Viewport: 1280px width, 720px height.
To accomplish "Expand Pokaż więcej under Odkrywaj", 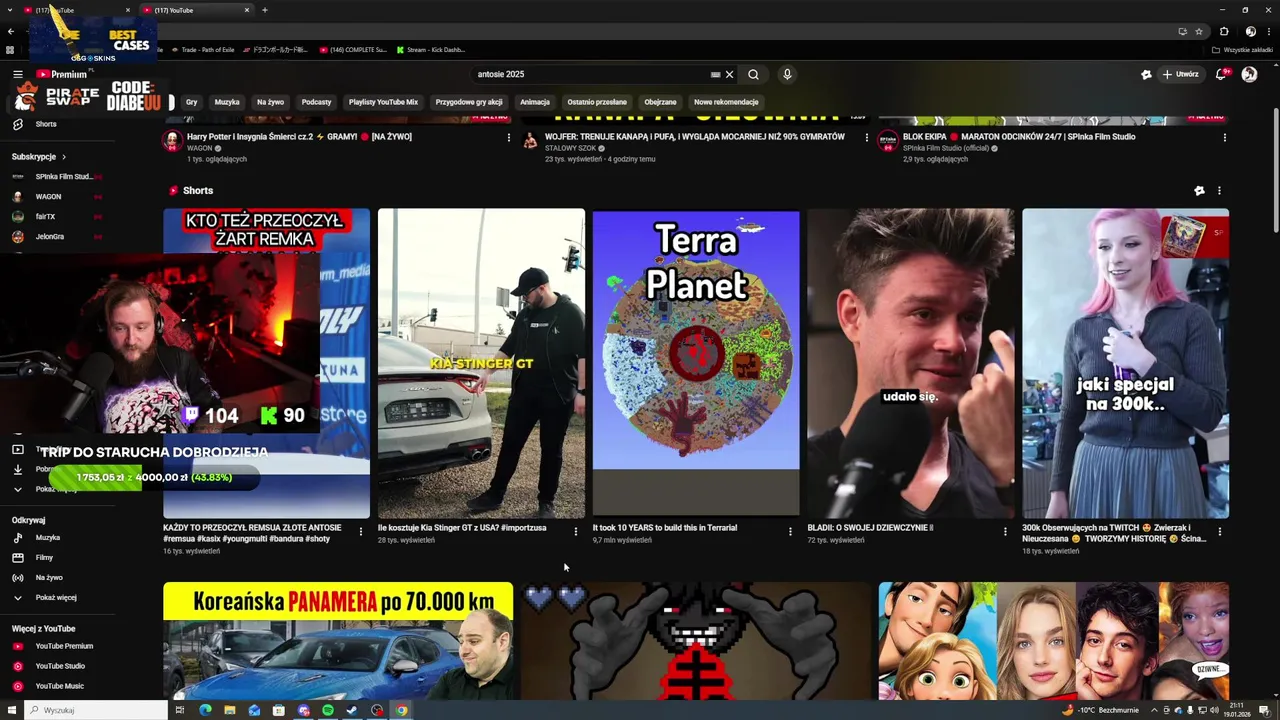I will (x=55, y=598).
